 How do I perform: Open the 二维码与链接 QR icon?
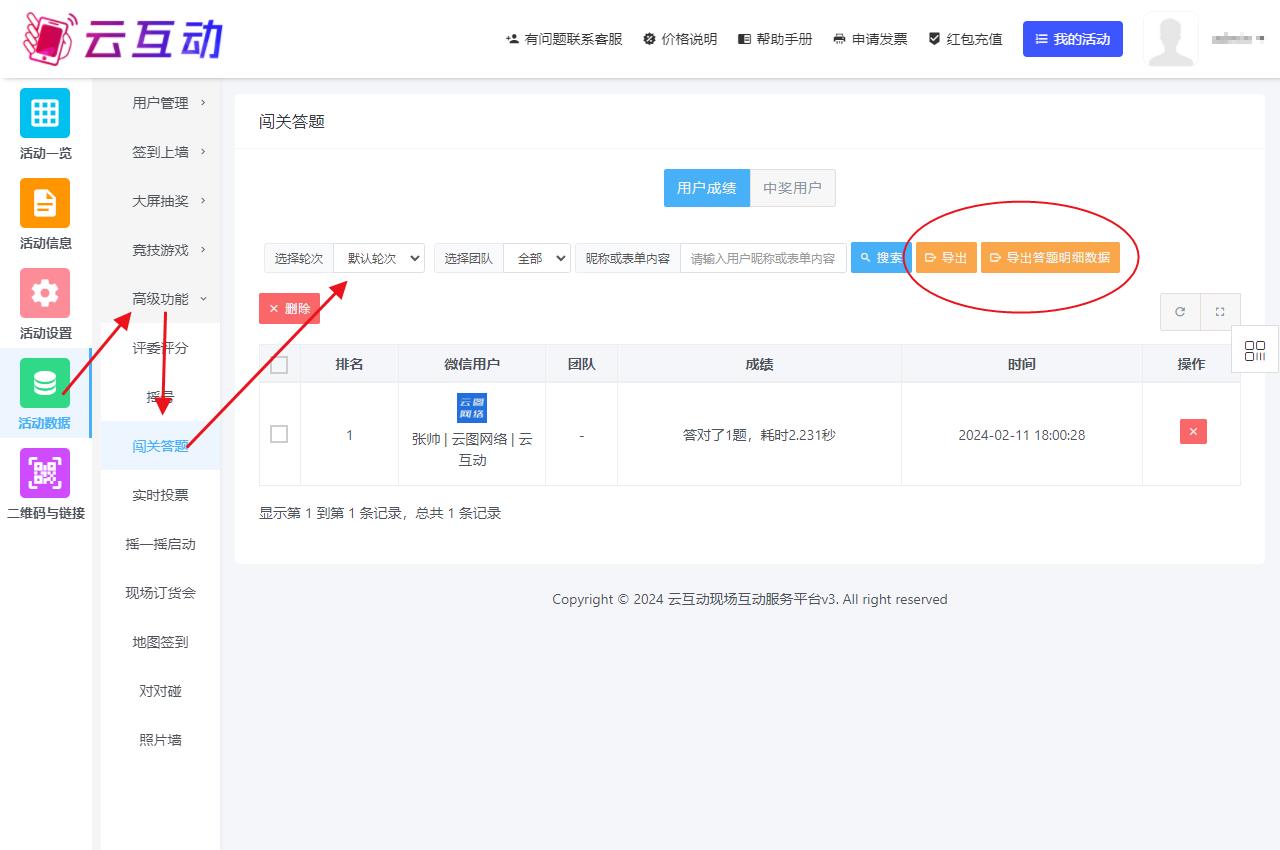click(x=45, y=473)
